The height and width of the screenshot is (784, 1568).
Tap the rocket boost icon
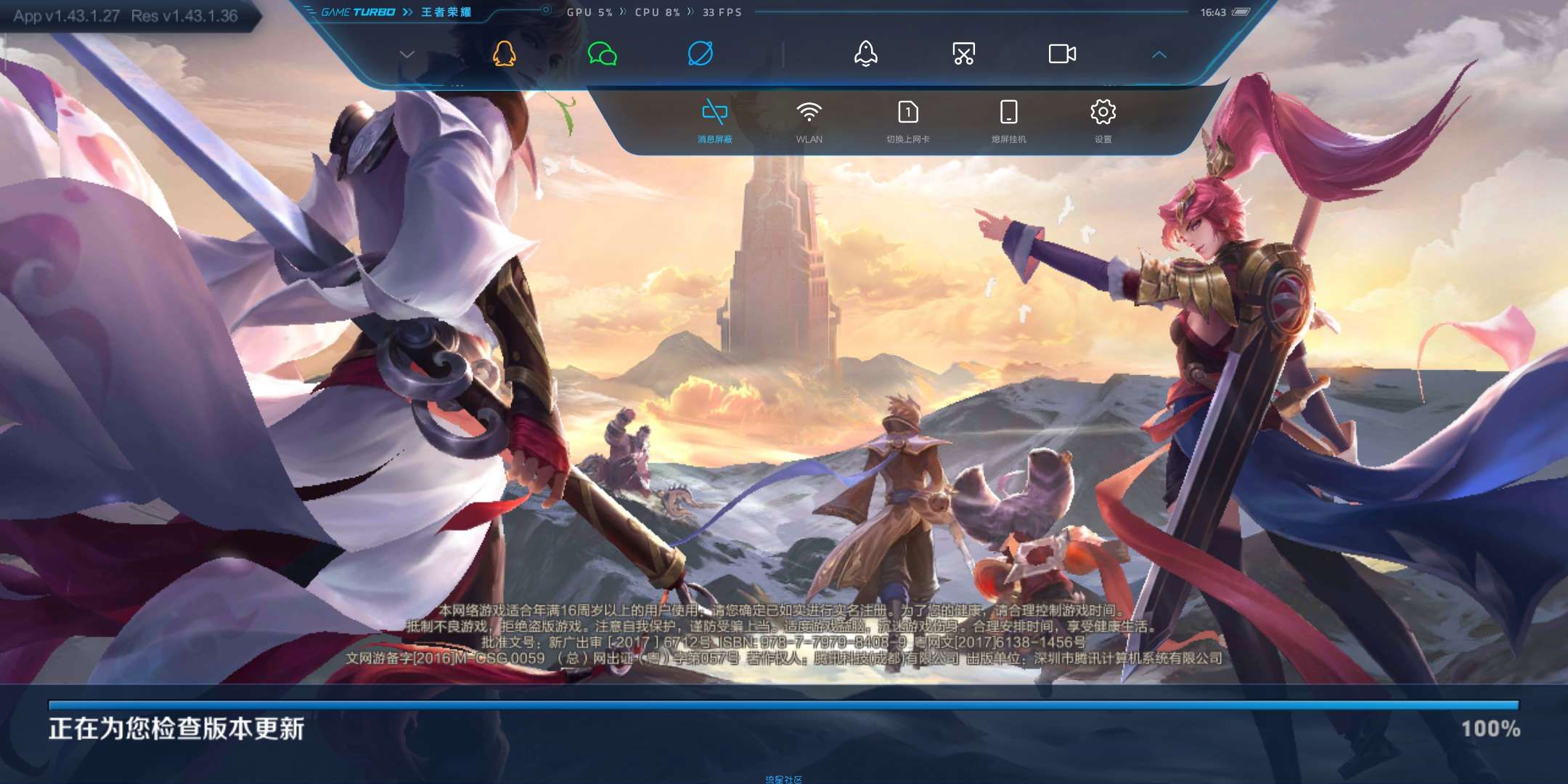tap(865, 54)
